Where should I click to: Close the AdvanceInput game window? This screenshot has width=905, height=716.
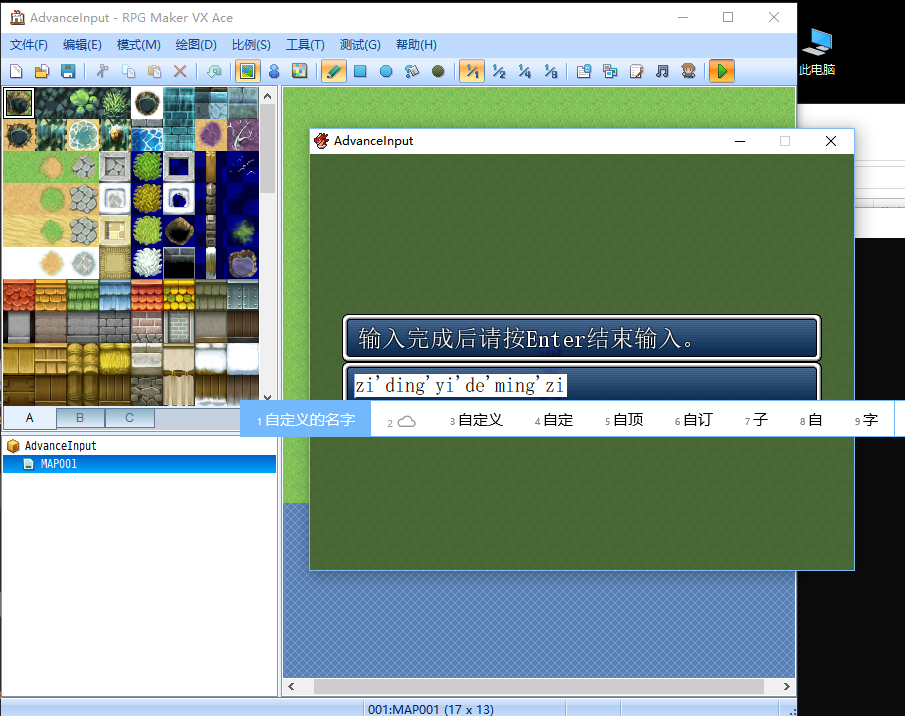(x=831, y=141)
